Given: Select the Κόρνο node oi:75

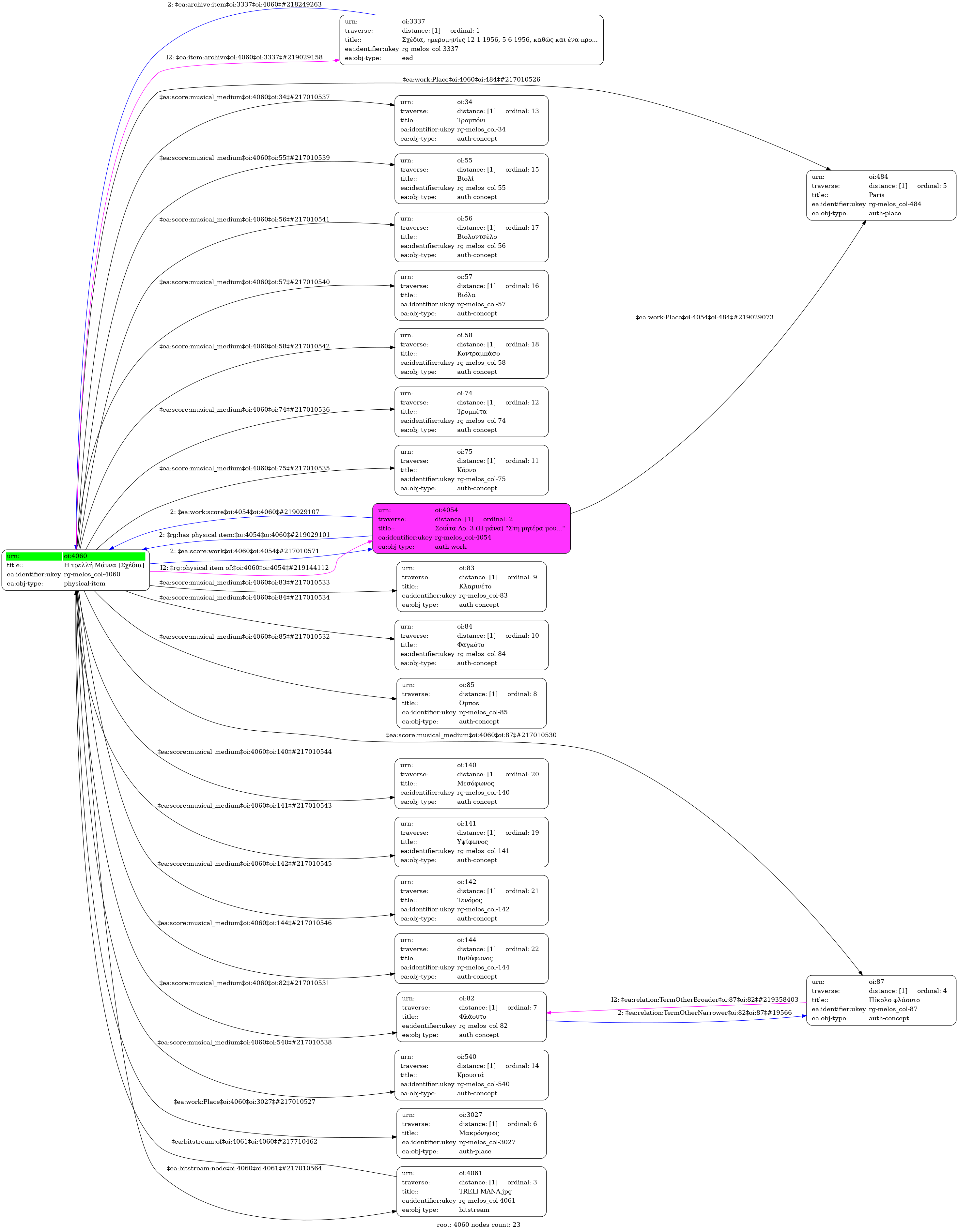Looking at the screenshot, I should (x=471, y=470).
